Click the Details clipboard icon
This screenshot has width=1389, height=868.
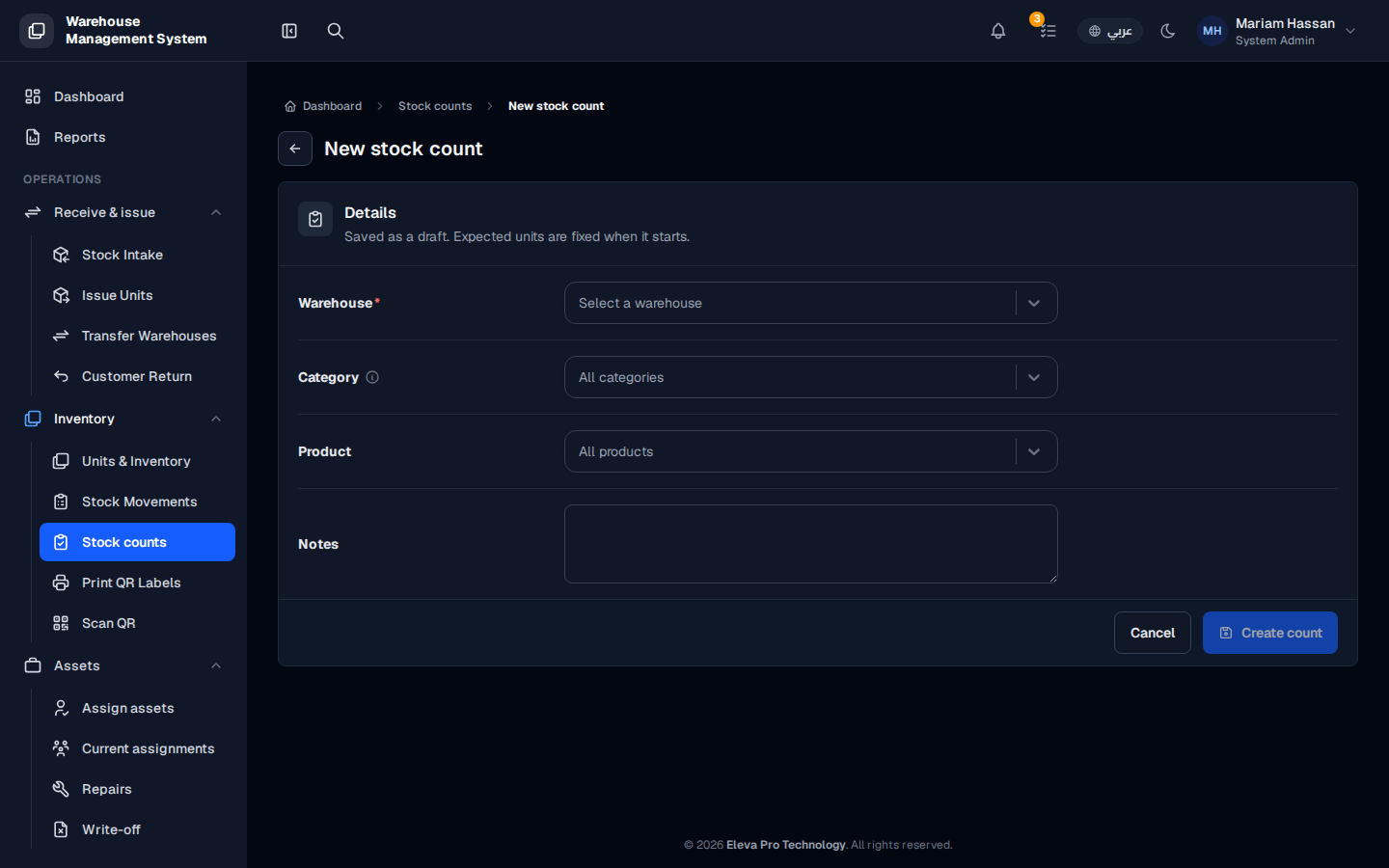[x=315, y=220]
